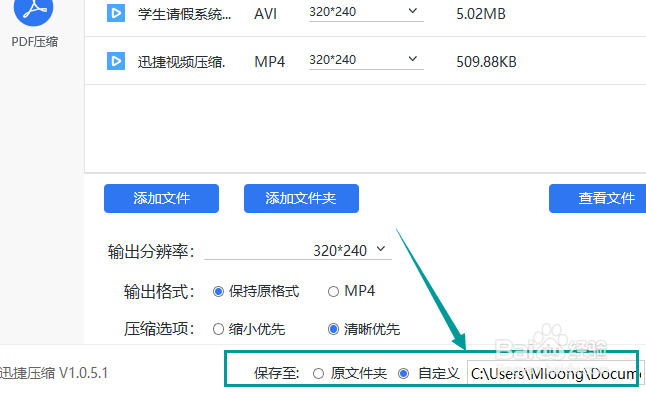
Task: Select the 学生请假系统... file name
Action: [185, 14]
